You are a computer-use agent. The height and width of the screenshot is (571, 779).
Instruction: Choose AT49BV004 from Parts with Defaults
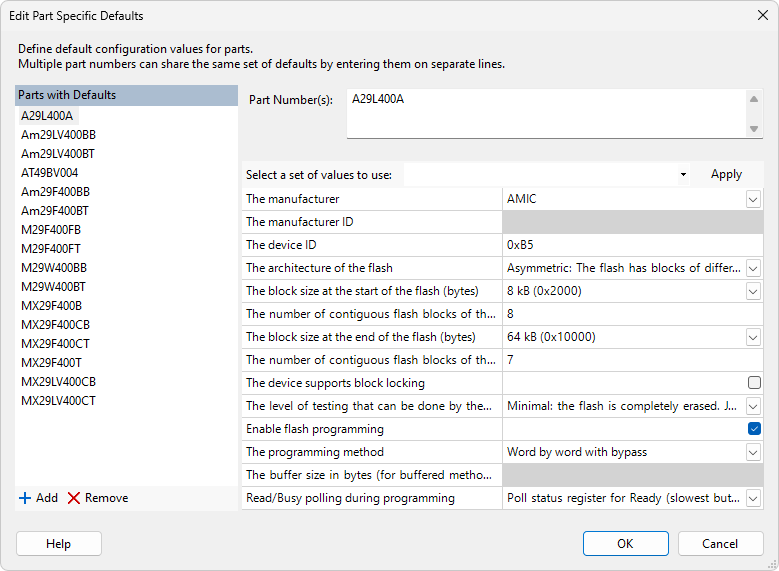50,172
